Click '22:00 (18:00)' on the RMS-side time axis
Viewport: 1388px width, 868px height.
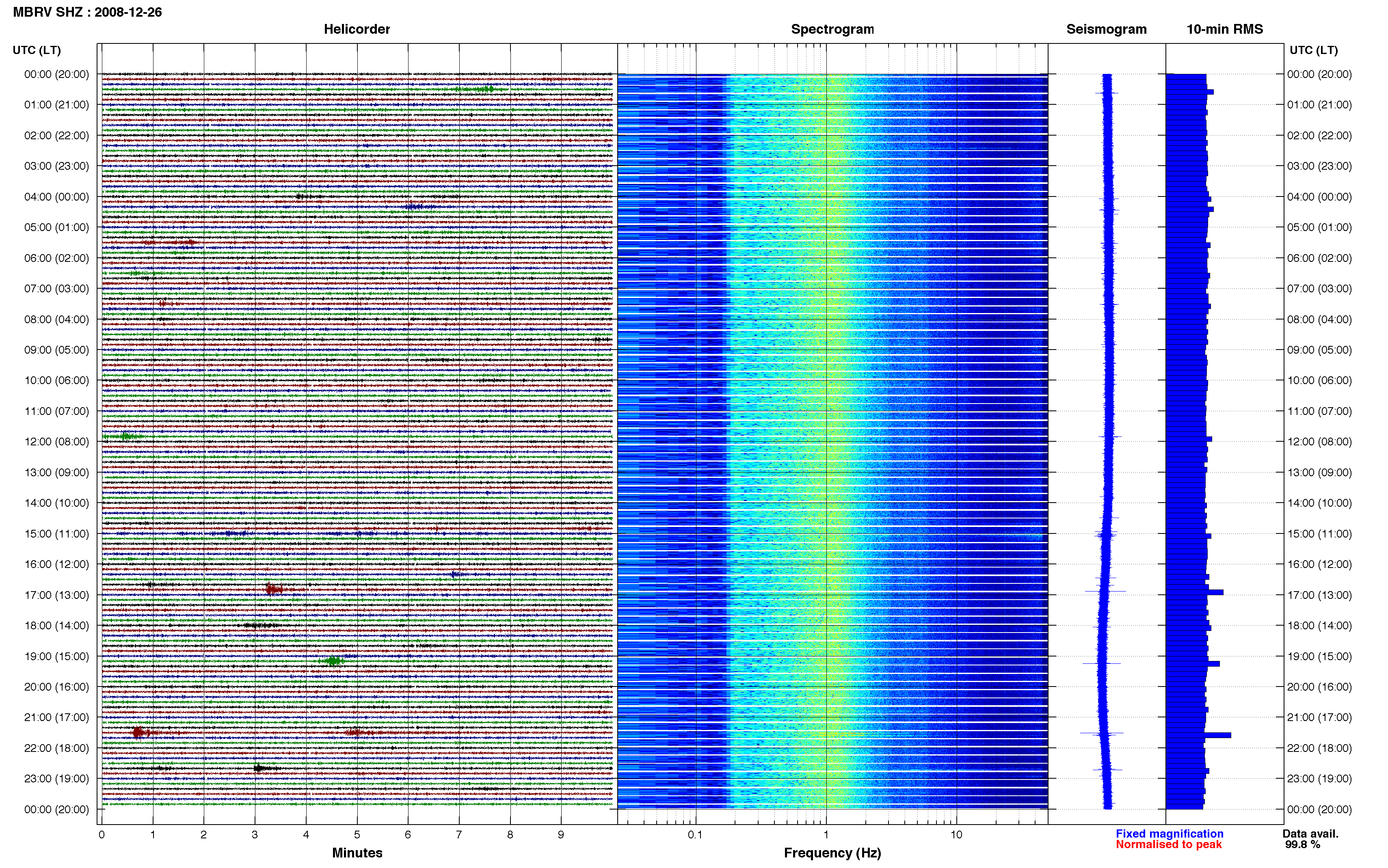1319,748
